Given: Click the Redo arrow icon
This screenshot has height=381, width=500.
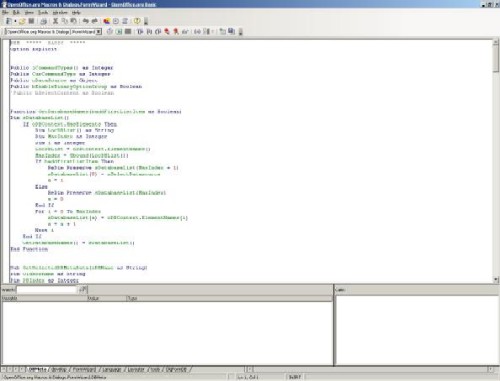Looking at the screenshot, I should coord(95,21).
